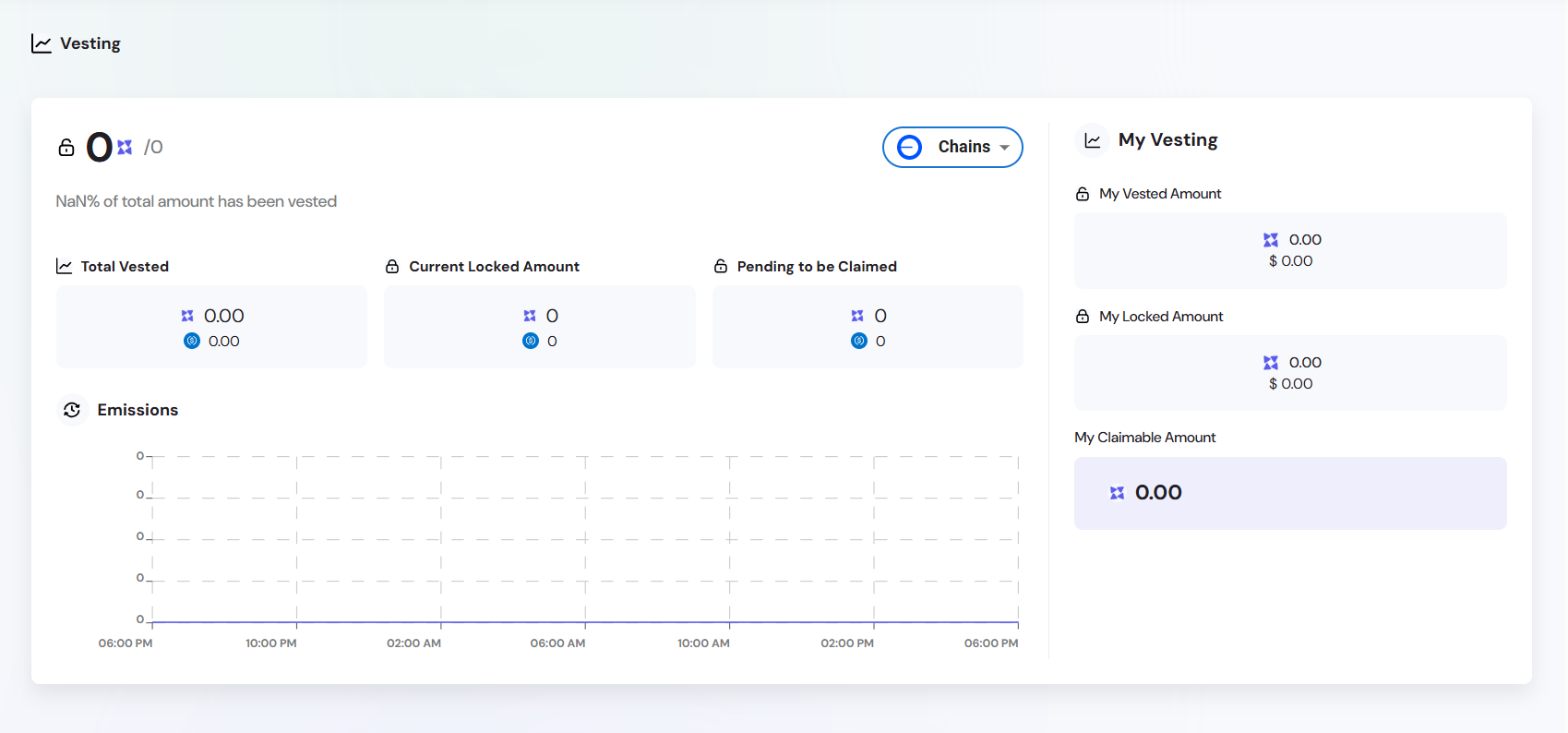
Task: Click blue coin icon in Pending to be Claimed card
Action: (x=859, y=341)
